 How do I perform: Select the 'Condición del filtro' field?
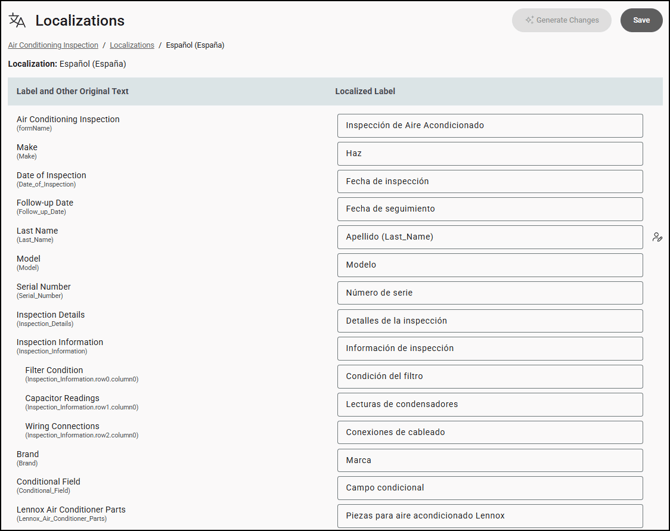click(x=490, y=376)
